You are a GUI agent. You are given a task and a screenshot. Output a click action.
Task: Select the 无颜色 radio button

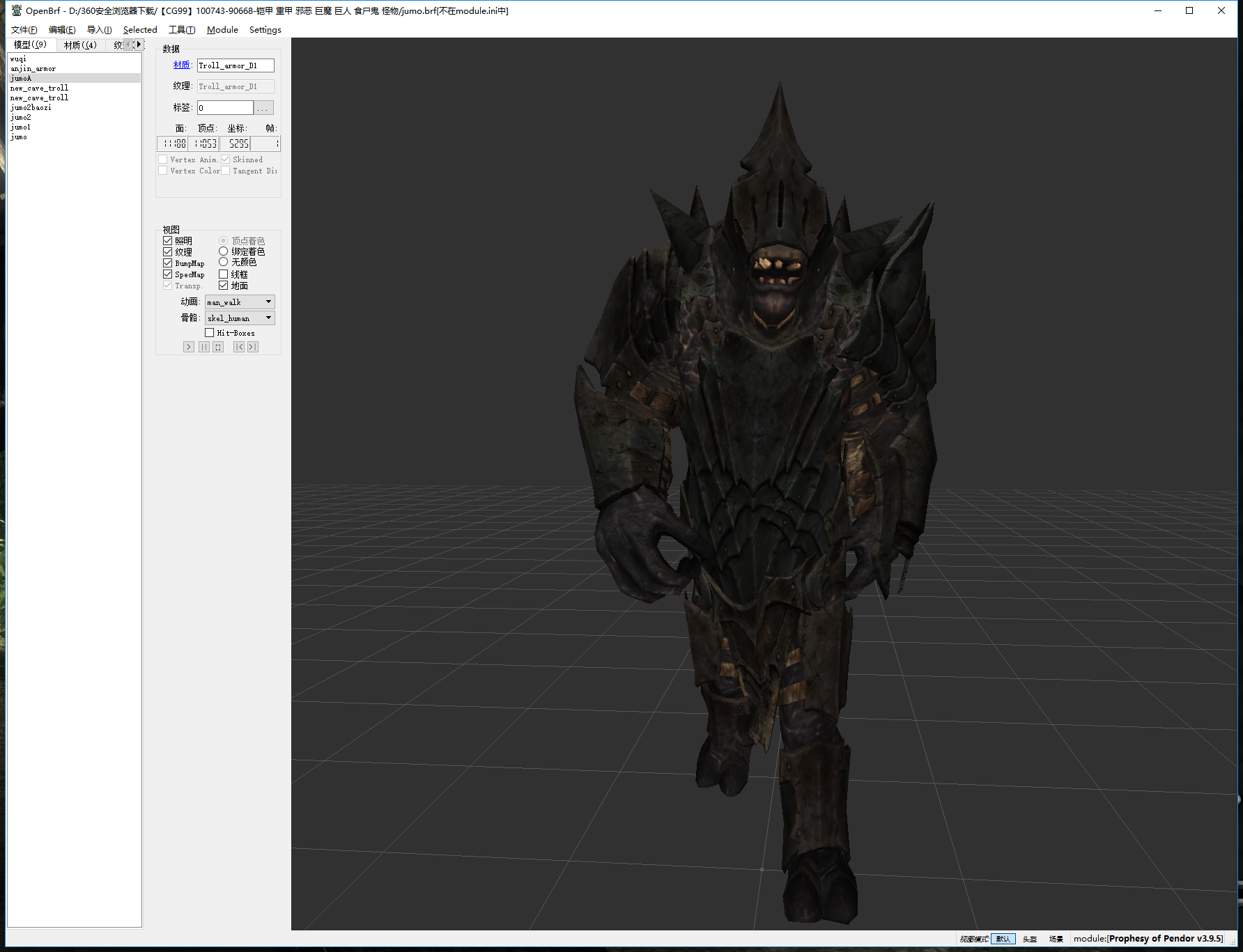(224, 262)
